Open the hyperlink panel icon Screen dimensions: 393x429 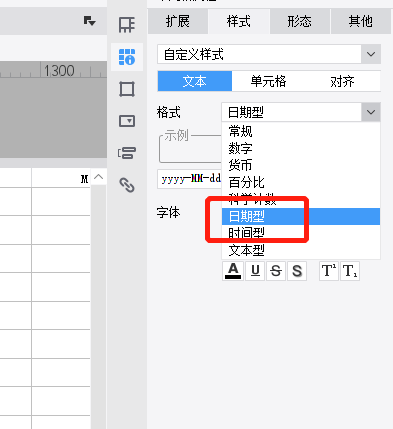(127, 185)
